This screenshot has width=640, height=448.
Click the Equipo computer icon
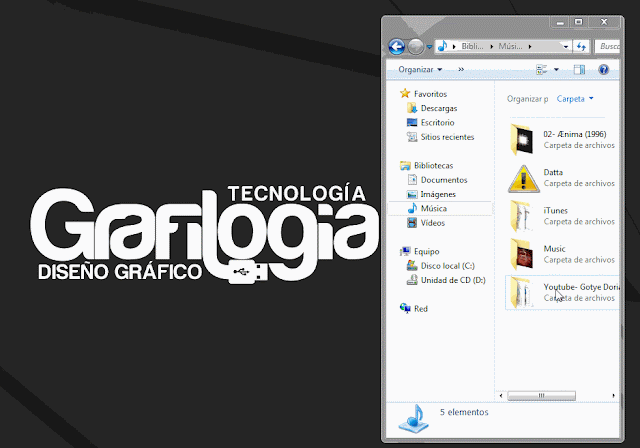[x=405, y=251]
